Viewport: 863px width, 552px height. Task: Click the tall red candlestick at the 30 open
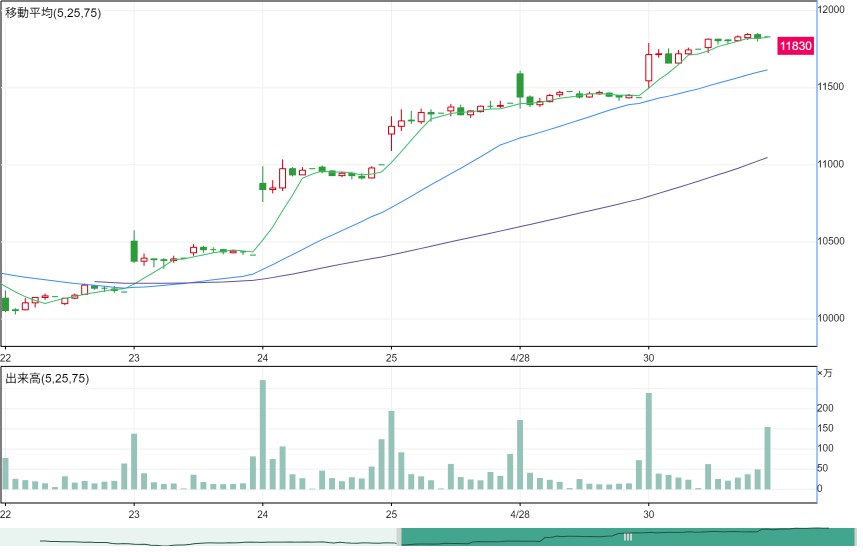649,67
